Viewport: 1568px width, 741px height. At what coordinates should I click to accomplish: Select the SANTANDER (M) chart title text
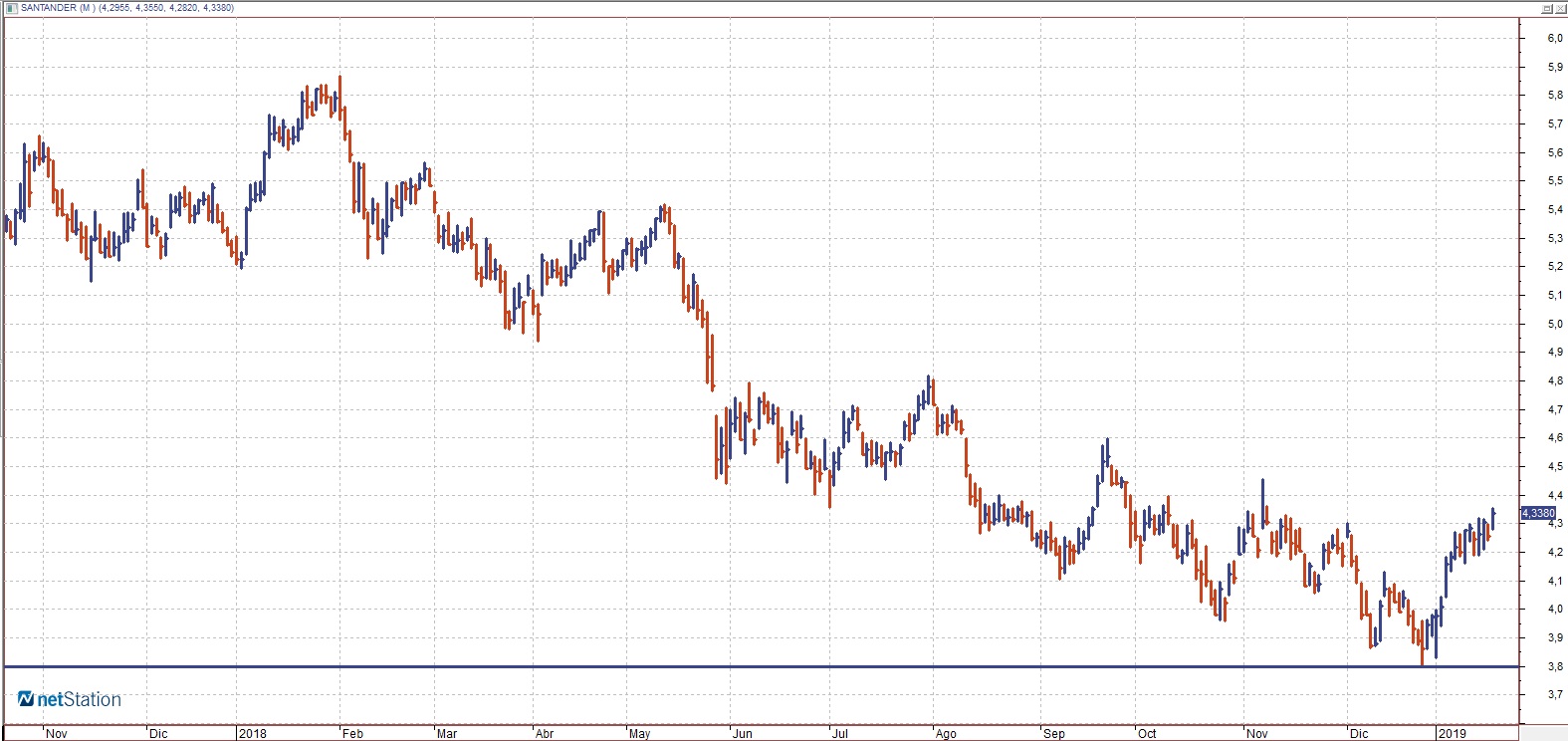pyautogui.click(x=58, y=8)
